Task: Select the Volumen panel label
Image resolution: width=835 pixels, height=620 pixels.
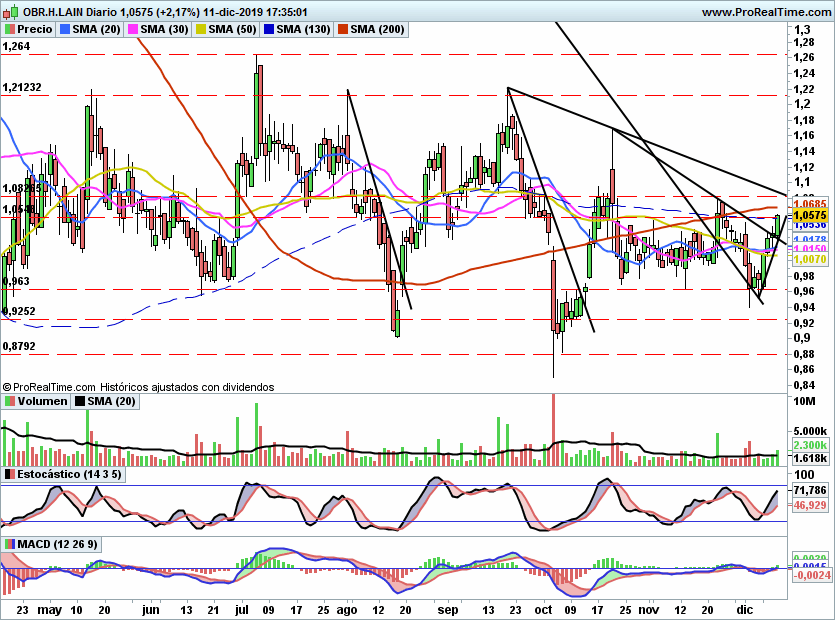Action: pyautogui.click(x=42, y=402)
